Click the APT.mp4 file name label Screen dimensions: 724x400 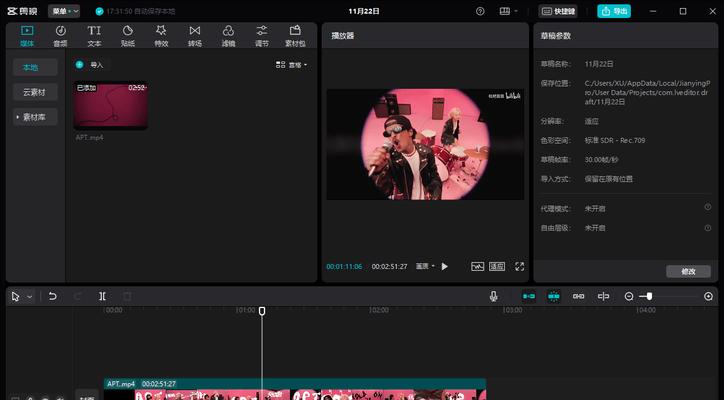[x=90, y=138]
